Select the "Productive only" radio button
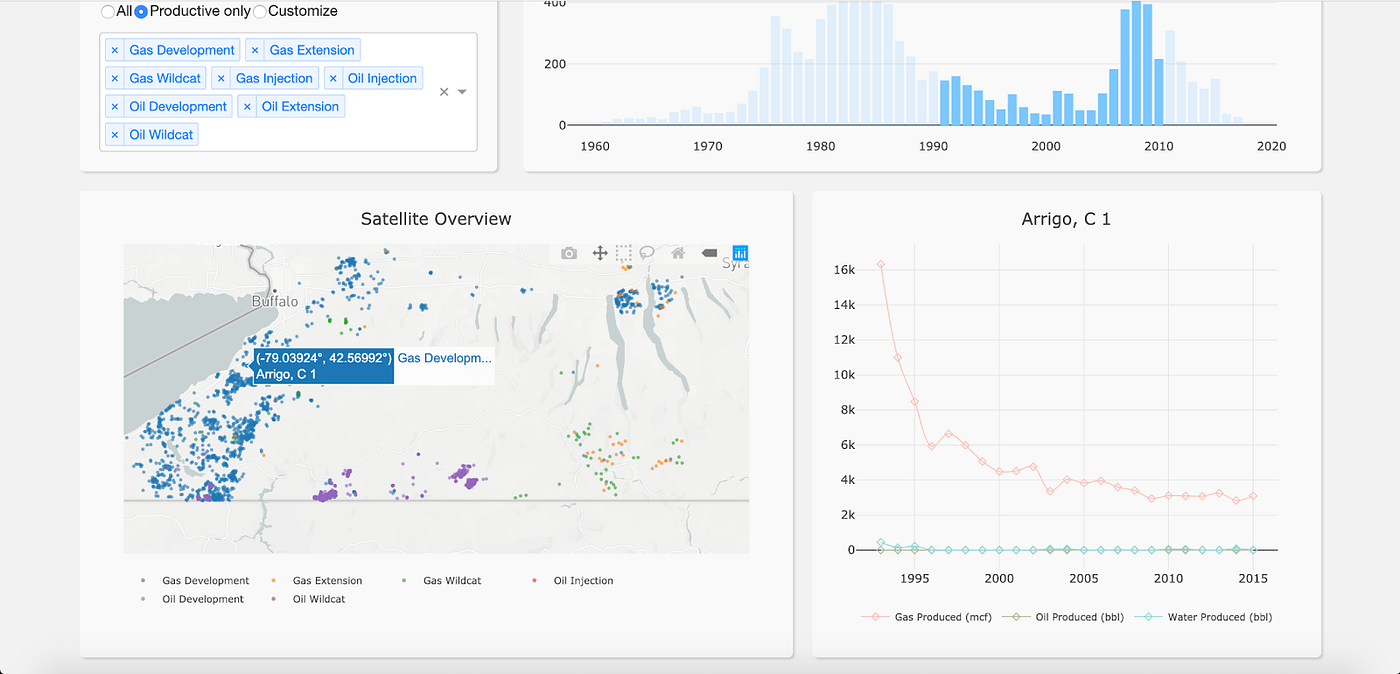The height and width of the screenshot is (674, 1400). click(141, 11)
